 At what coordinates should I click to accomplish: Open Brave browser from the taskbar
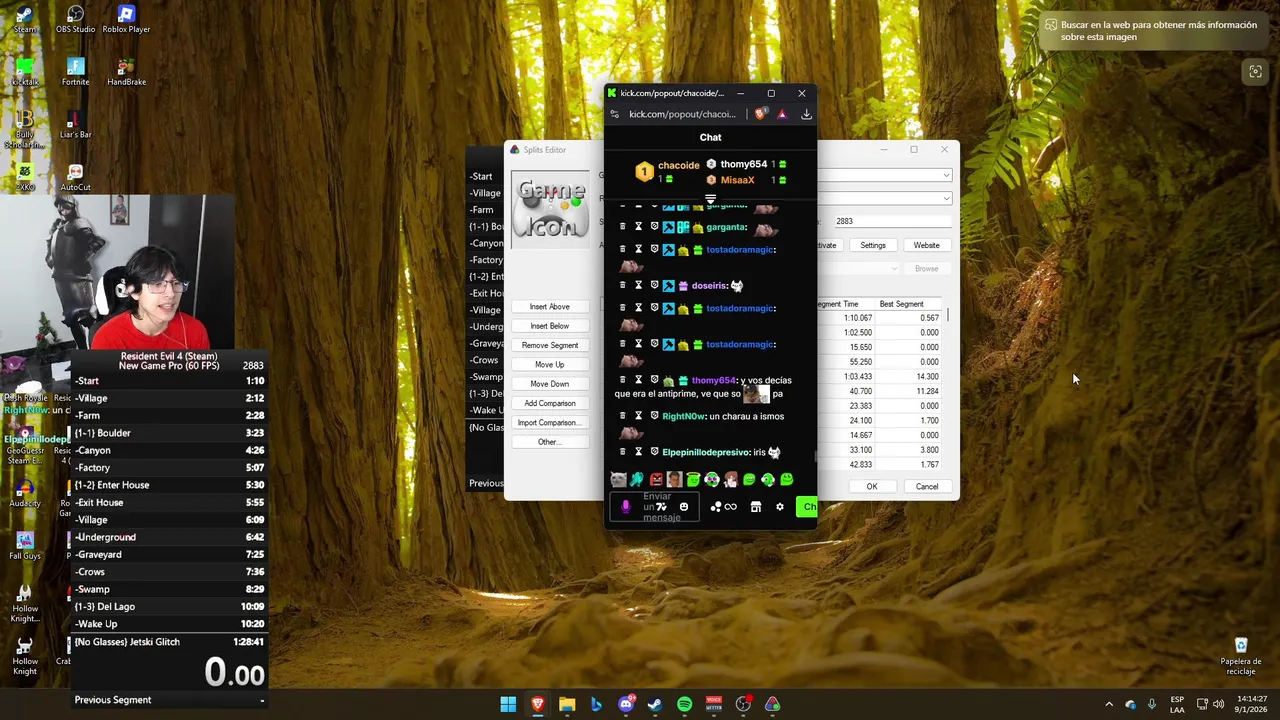pyautogui.click(x=538, y=705)
